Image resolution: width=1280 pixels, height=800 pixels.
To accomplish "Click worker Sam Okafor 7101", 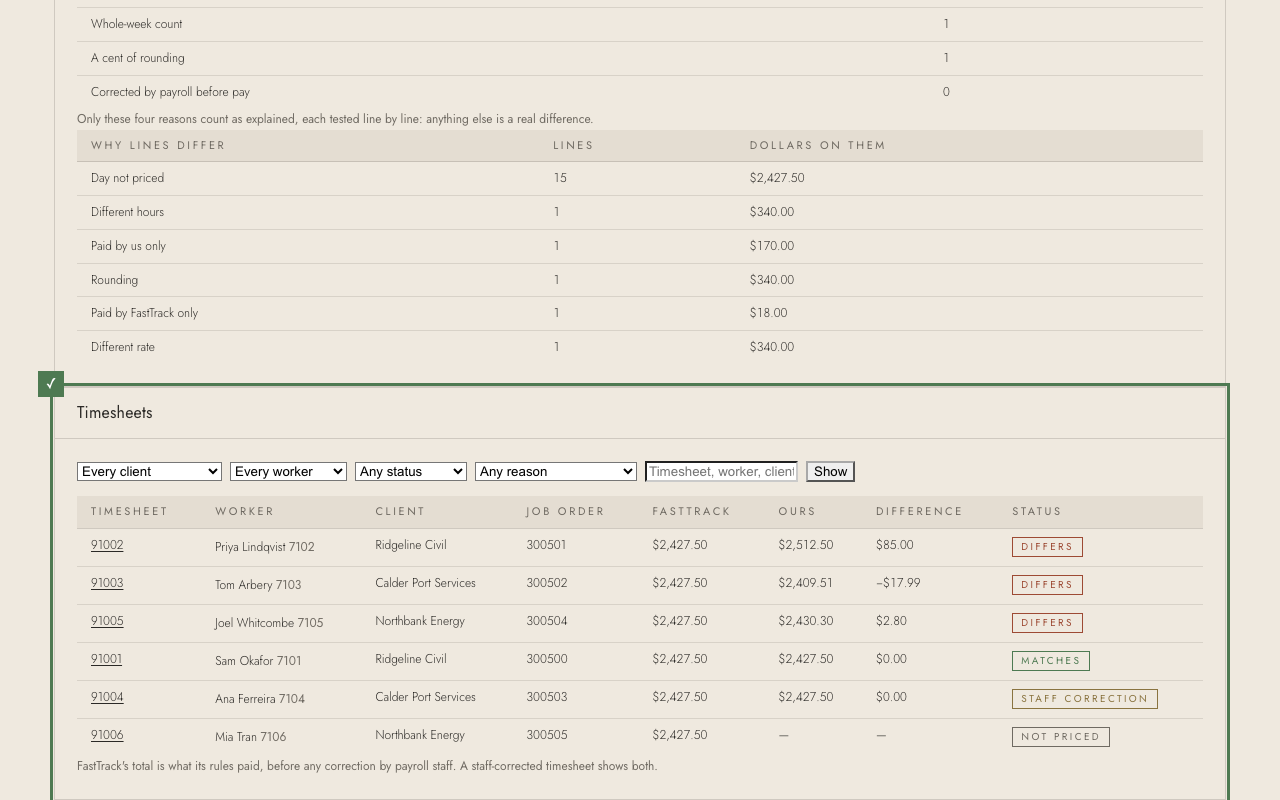I will click(x=258, y=661).
